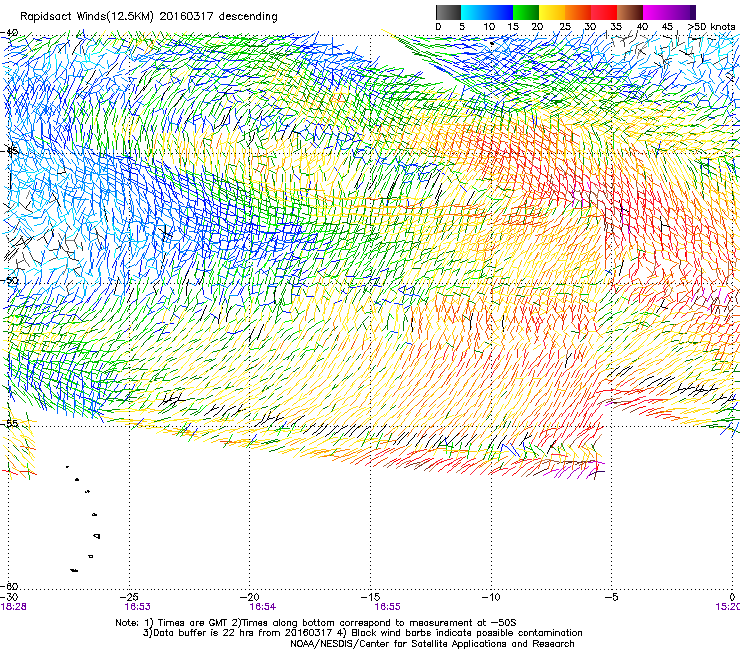Click the -60 latitude axis label
The height and width of the screenshot is (650, 740).
pos(9,586)
